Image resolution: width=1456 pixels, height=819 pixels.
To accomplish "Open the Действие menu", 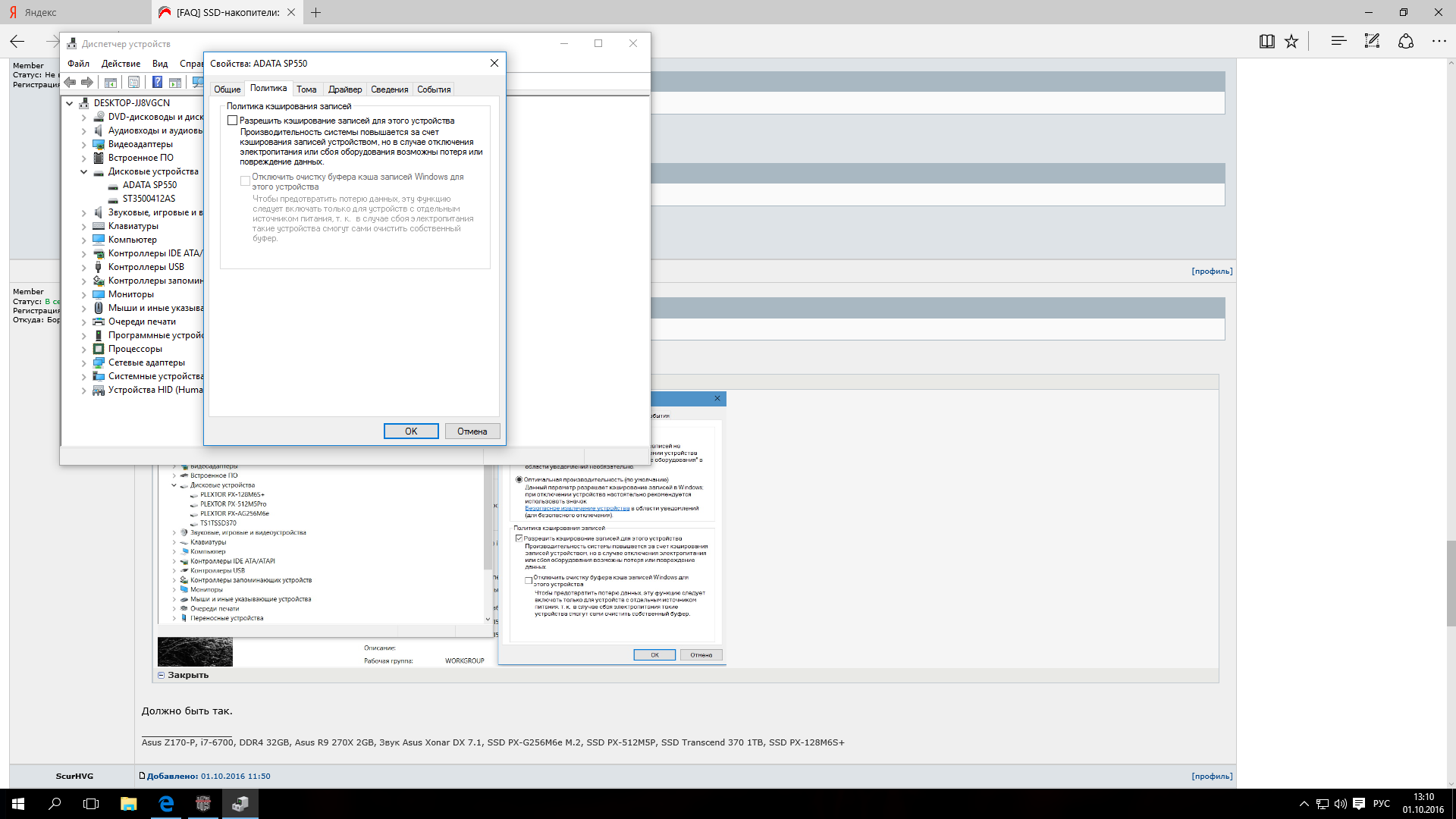I will 121,64.
